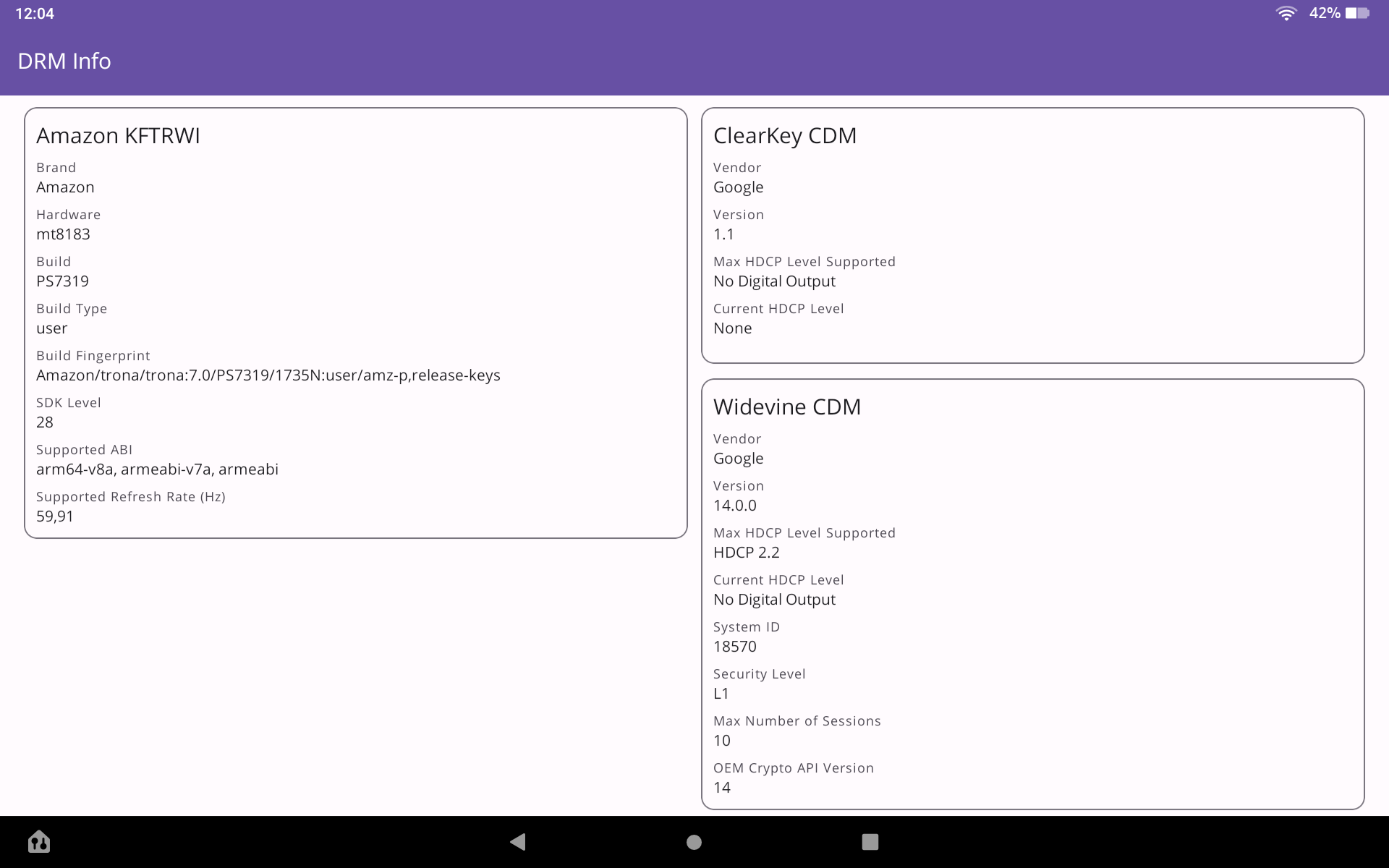The height and width of the screenshot is (868, 1389).
Task: Tap the System ID value 18570
Action: (x=734, y=647)
